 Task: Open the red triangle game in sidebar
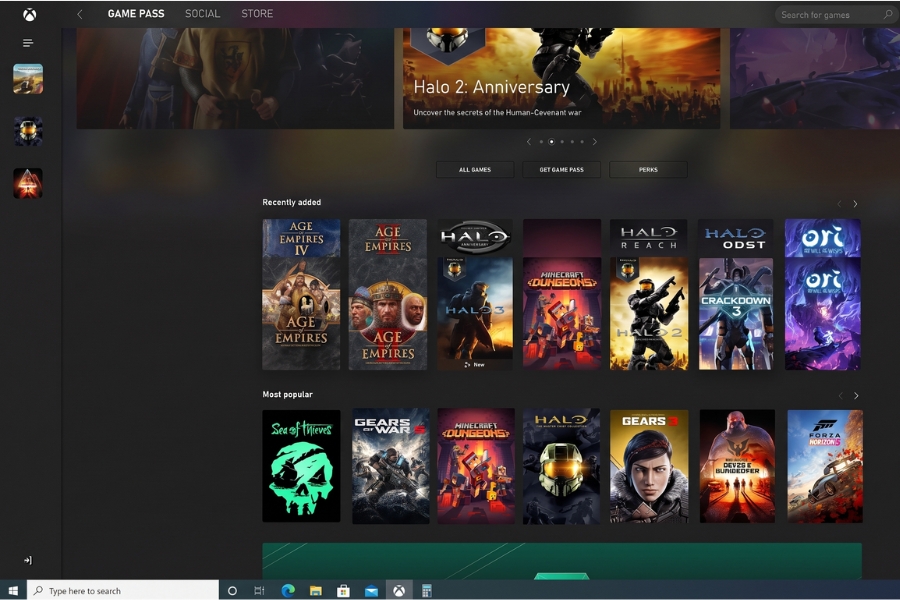[28, 183]
